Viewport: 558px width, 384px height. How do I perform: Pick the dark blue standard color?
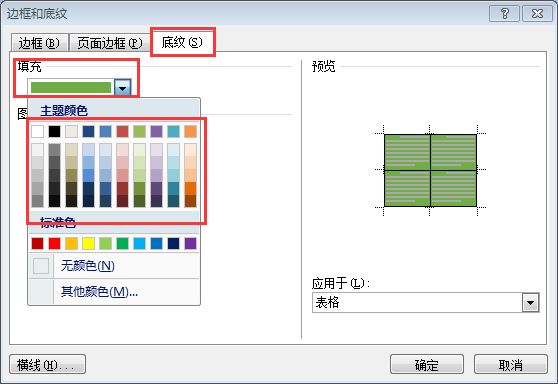[x=174, y=244]
